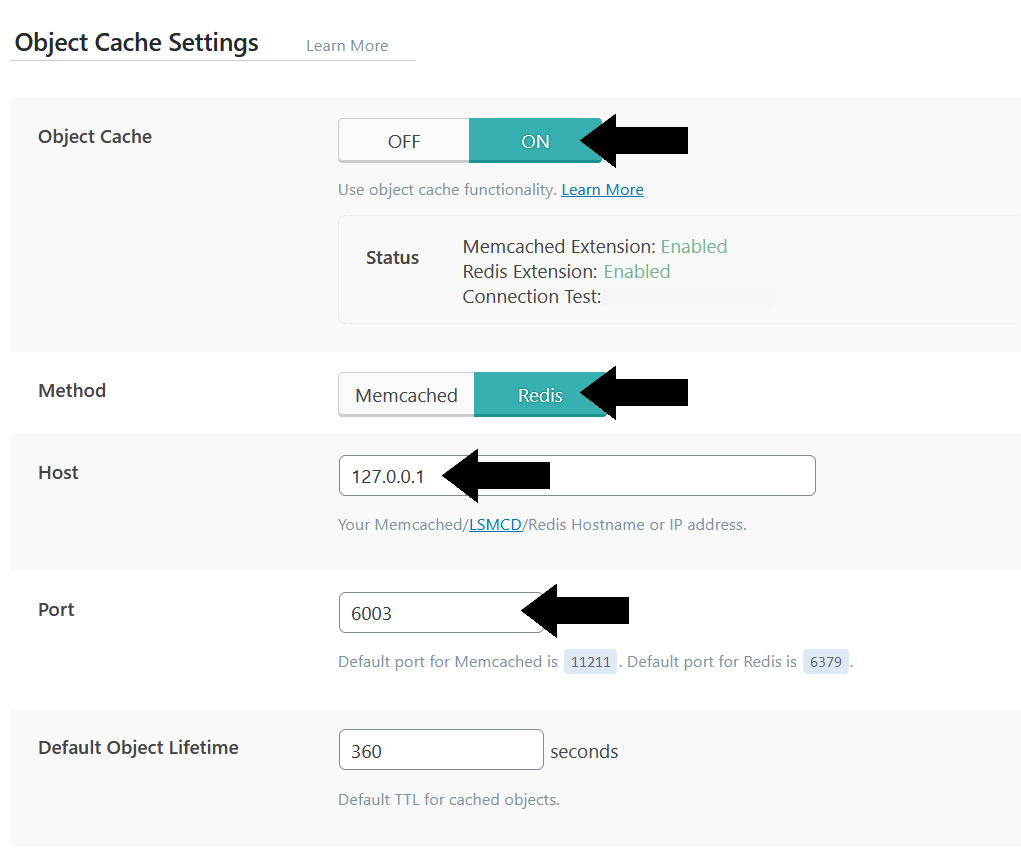Click the Method setting label
This screenshot has width=1021, height=854.
72,391
